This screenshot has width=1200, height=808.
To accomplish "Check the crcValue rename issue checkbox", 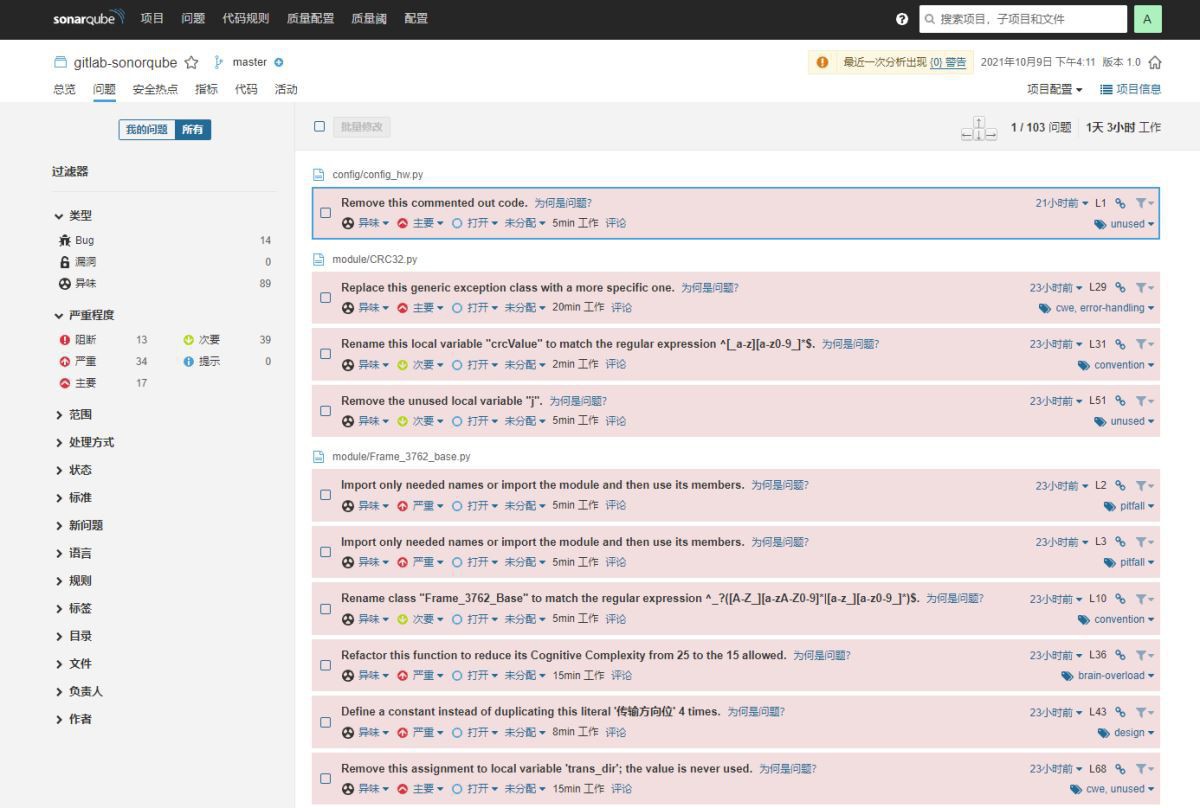I will click(325, 354).
